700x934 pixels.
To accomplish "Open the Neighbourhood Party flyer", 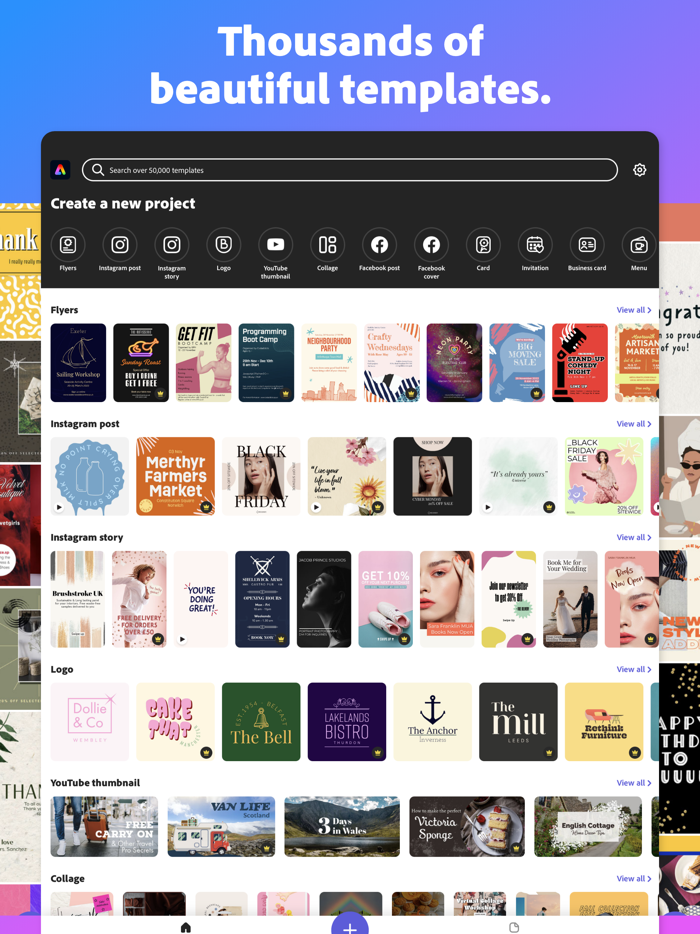I will (329, 363).
